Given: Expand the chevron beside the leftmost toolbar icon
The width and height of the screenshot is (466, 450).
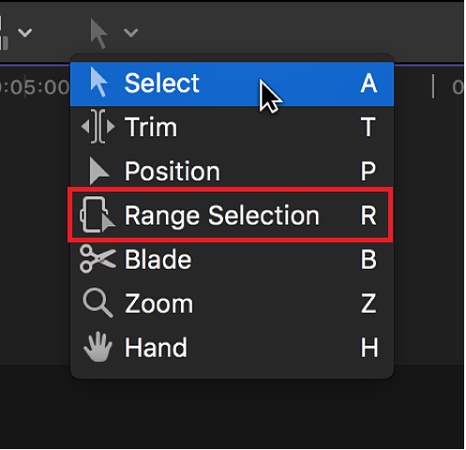Looking at the screenshot, I should point(25,33).
